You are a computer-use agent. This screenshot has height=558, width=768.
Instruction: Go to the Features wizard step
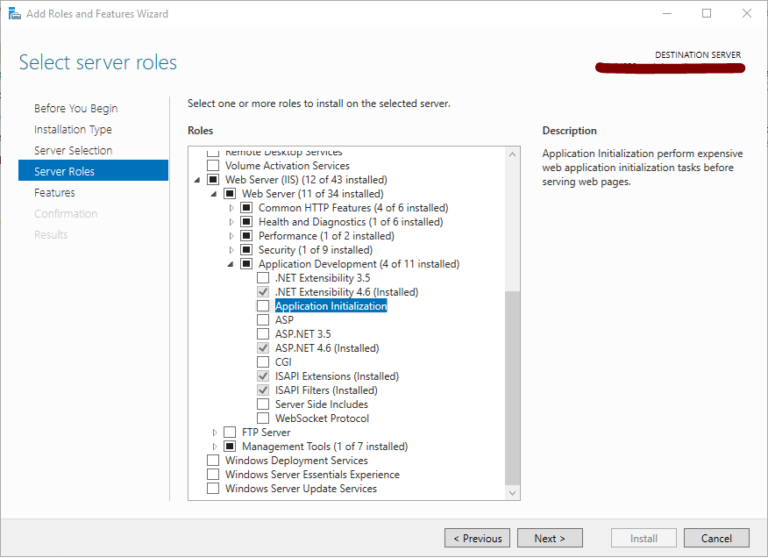[54, 192]
